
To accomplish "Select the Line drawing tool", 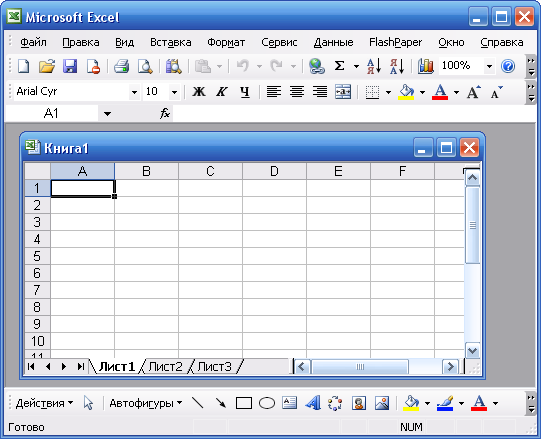I will click(x=197, y=403).
